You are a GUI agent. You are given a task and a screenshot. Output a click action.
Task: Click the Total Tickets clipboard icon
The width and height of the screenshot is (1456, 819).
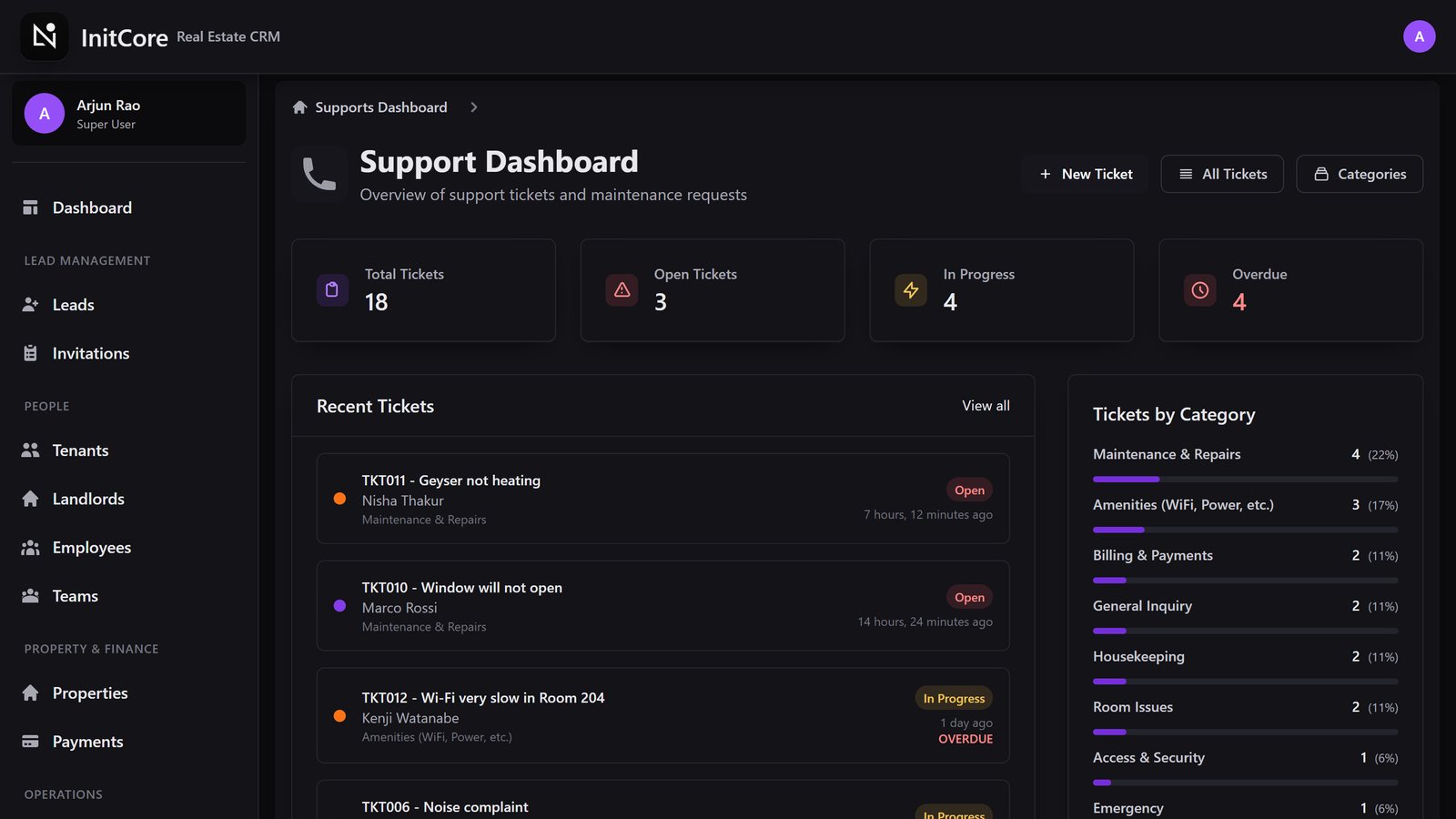coord(332,290)
